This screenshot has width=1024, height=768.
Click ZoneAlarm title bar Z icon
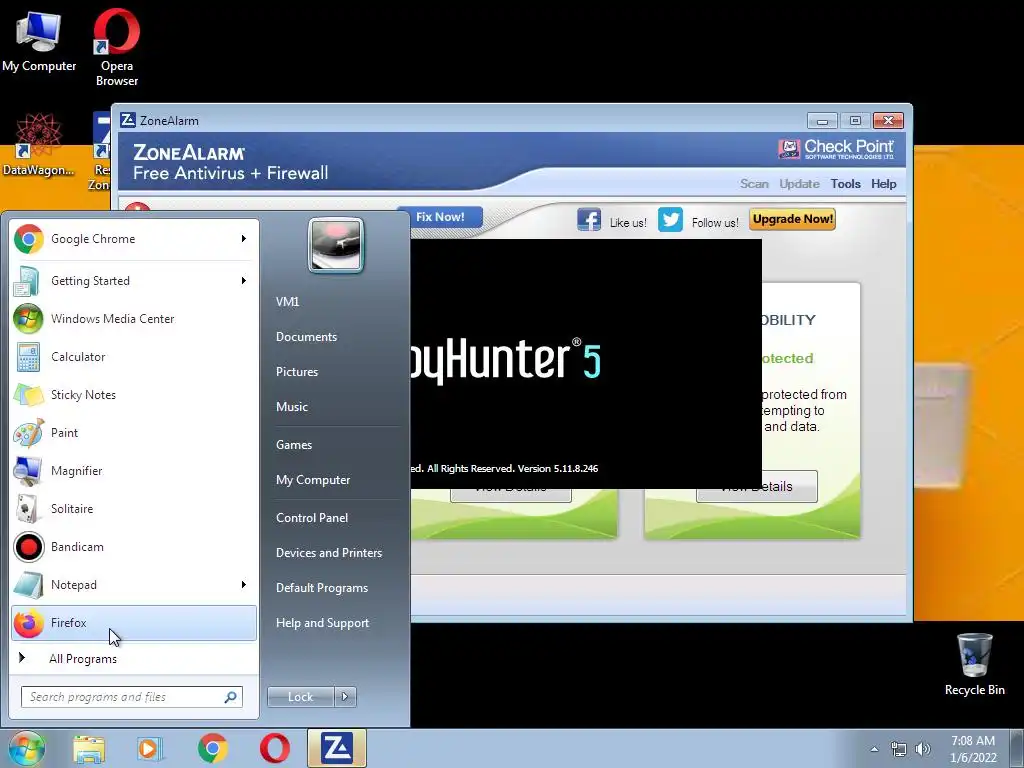[128, 120]
